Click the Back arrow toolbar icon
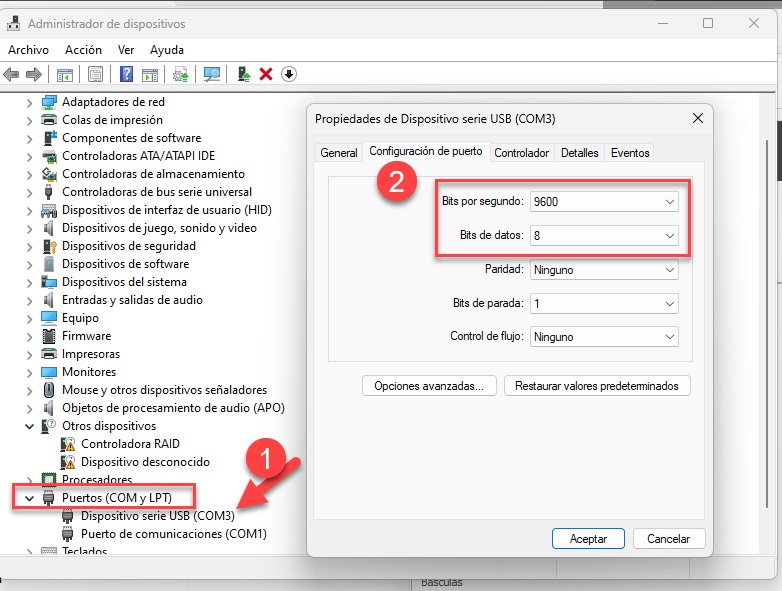The image size is (782, 591). click(11, 75)
